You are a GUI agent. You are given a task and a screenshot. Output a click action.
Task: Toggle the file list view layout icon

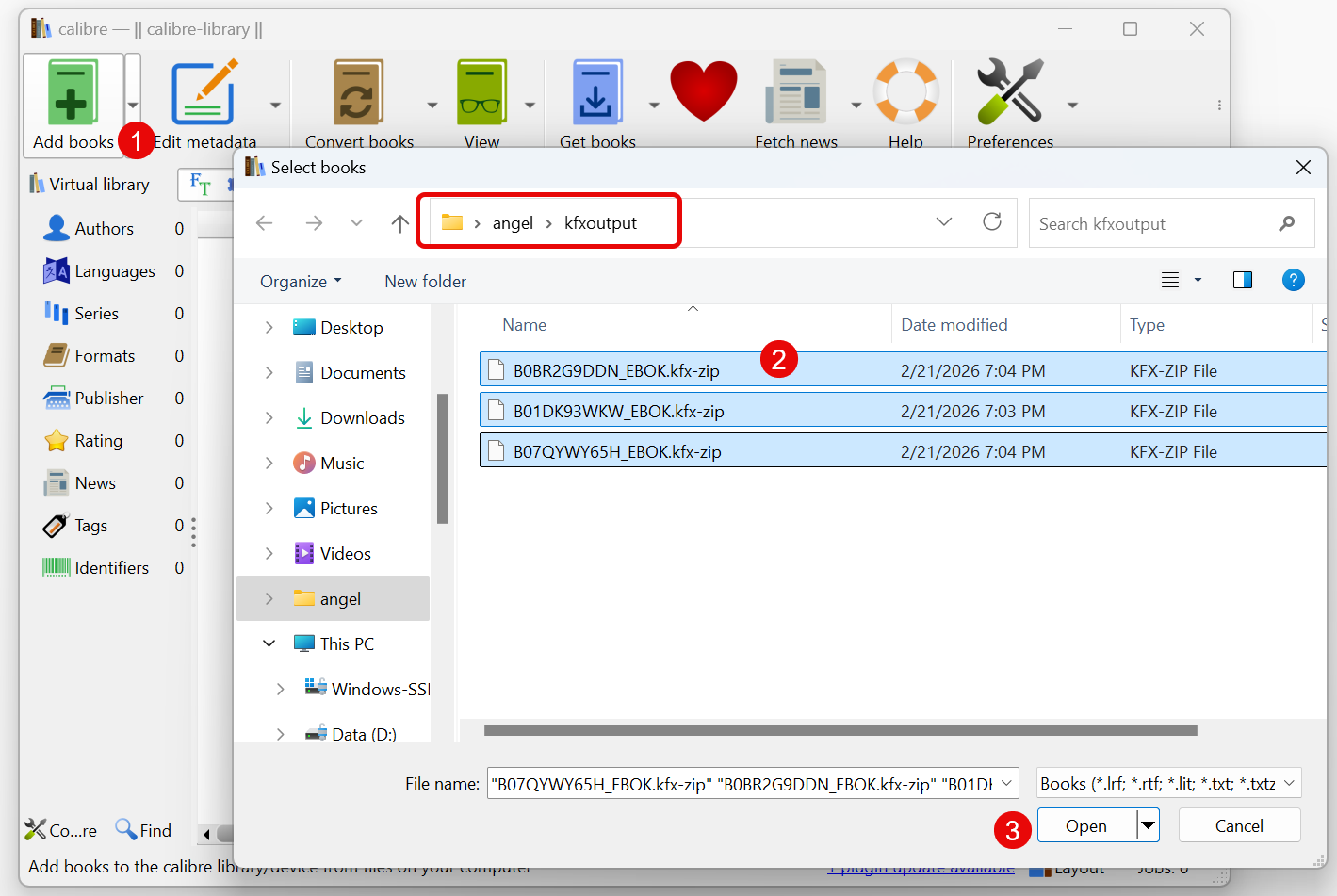(1171, 280)
